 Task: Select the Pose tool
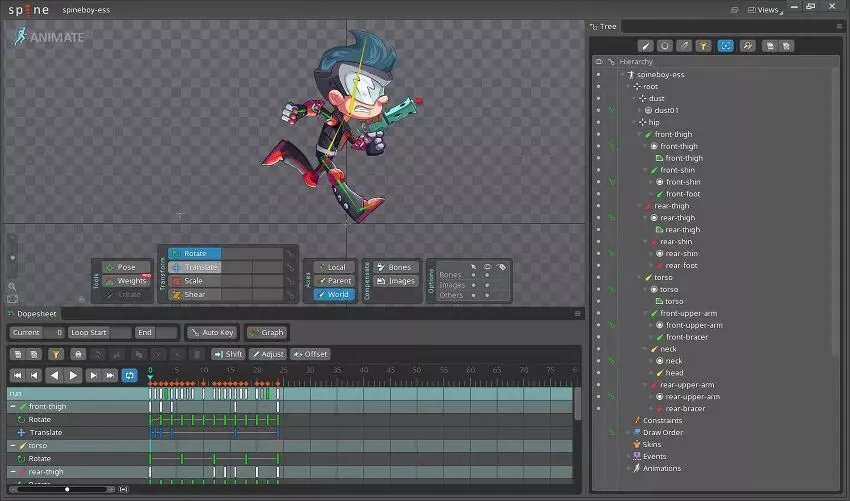(x=126, y=267)
